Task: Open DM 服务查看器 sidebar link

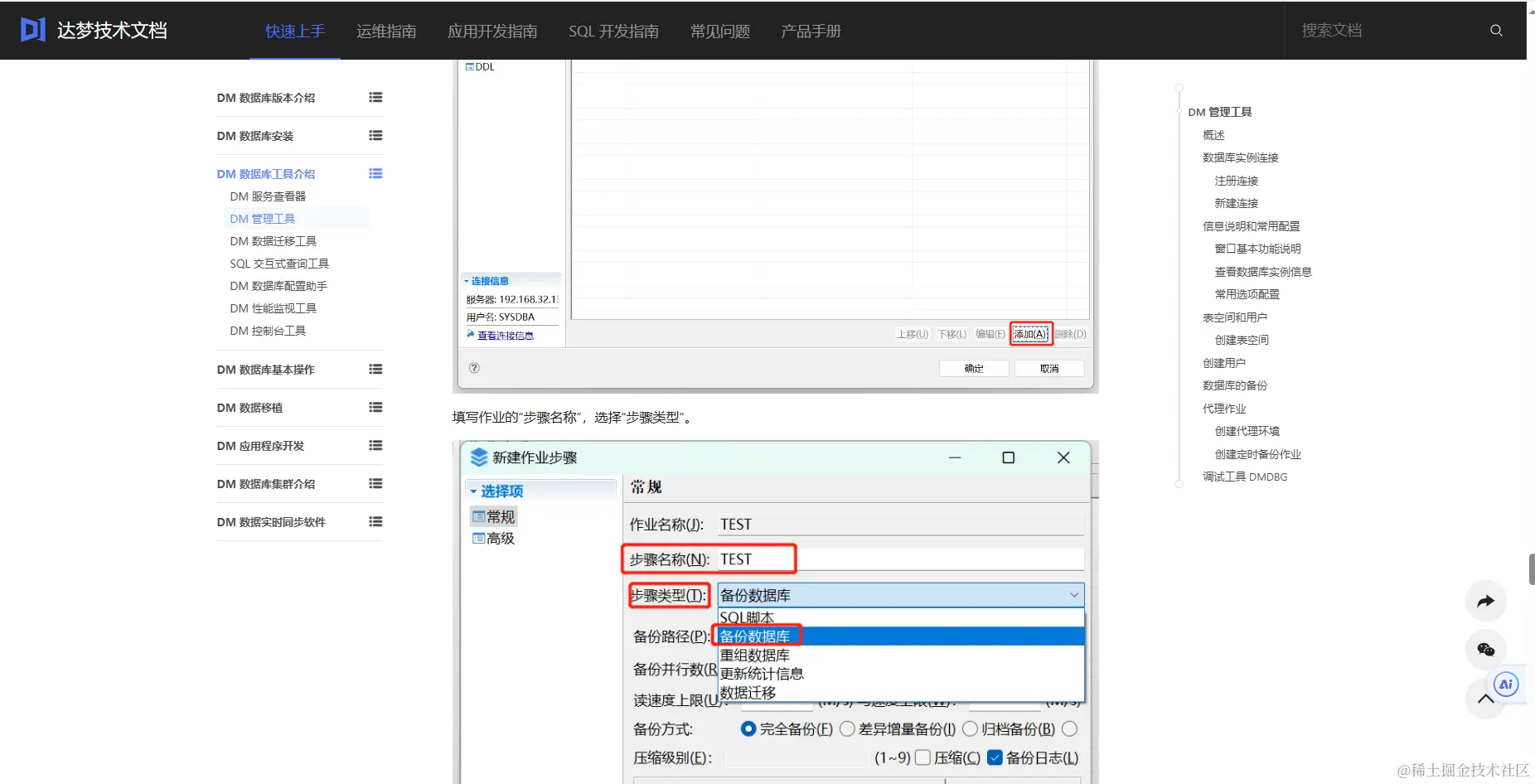Action: [268, 196]
